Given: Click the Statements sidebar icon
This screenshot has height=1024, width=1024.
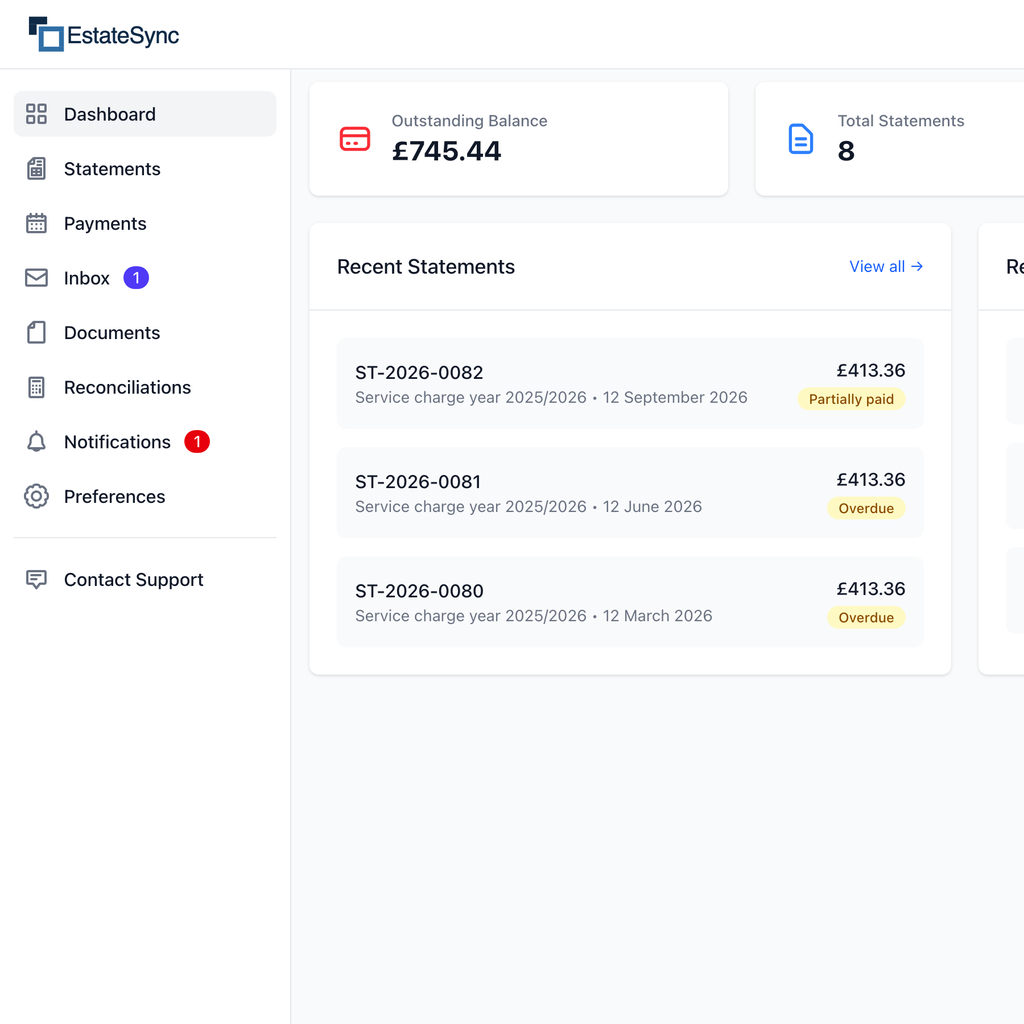Looking at the screenshot, I should click(36, 168).
